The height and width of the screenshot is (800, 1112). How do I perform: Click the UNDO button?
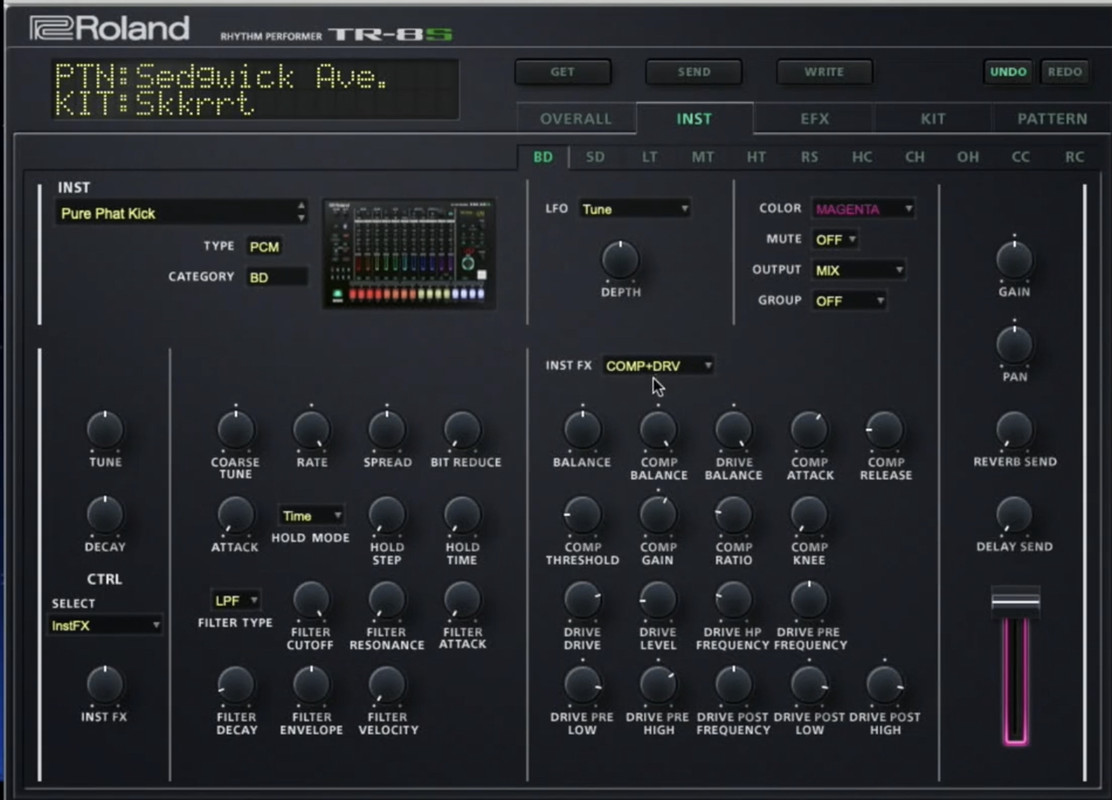1008,72
